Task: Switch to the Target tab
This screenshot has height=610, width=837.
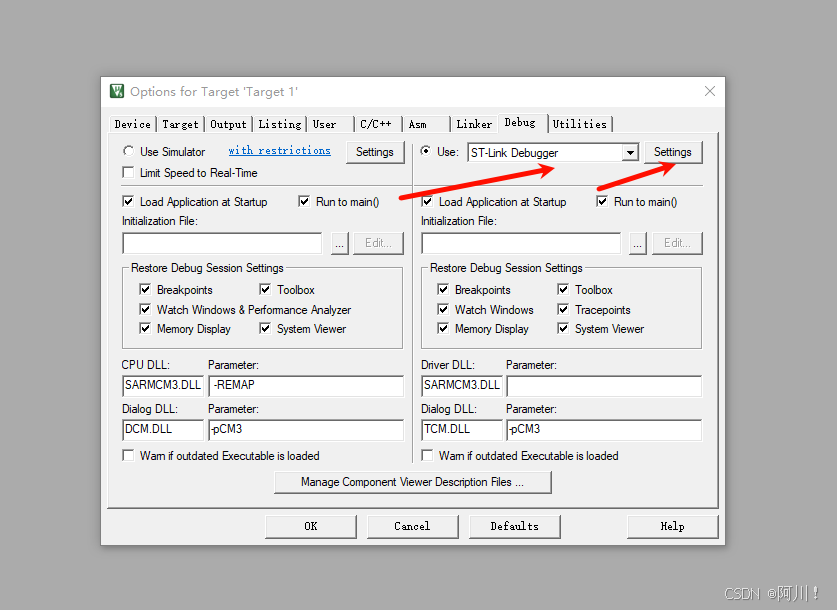Action: coord(180,124)
